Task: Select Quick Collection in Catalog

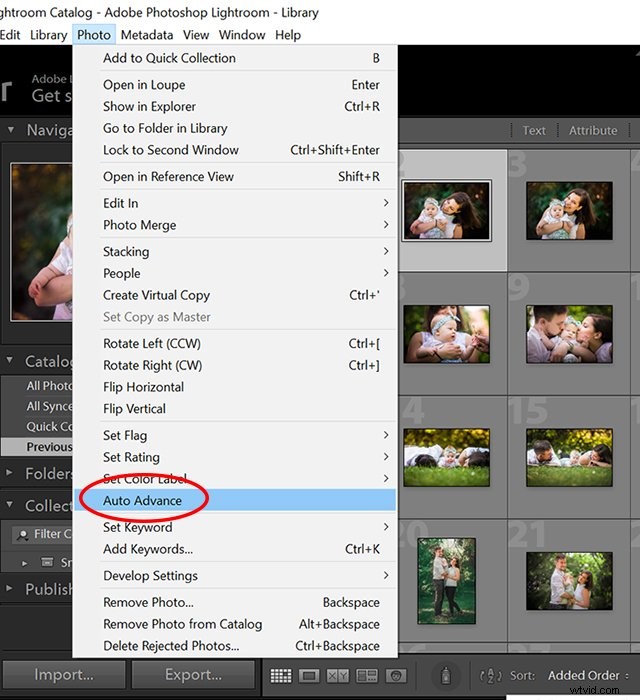Action: (37, 427)
